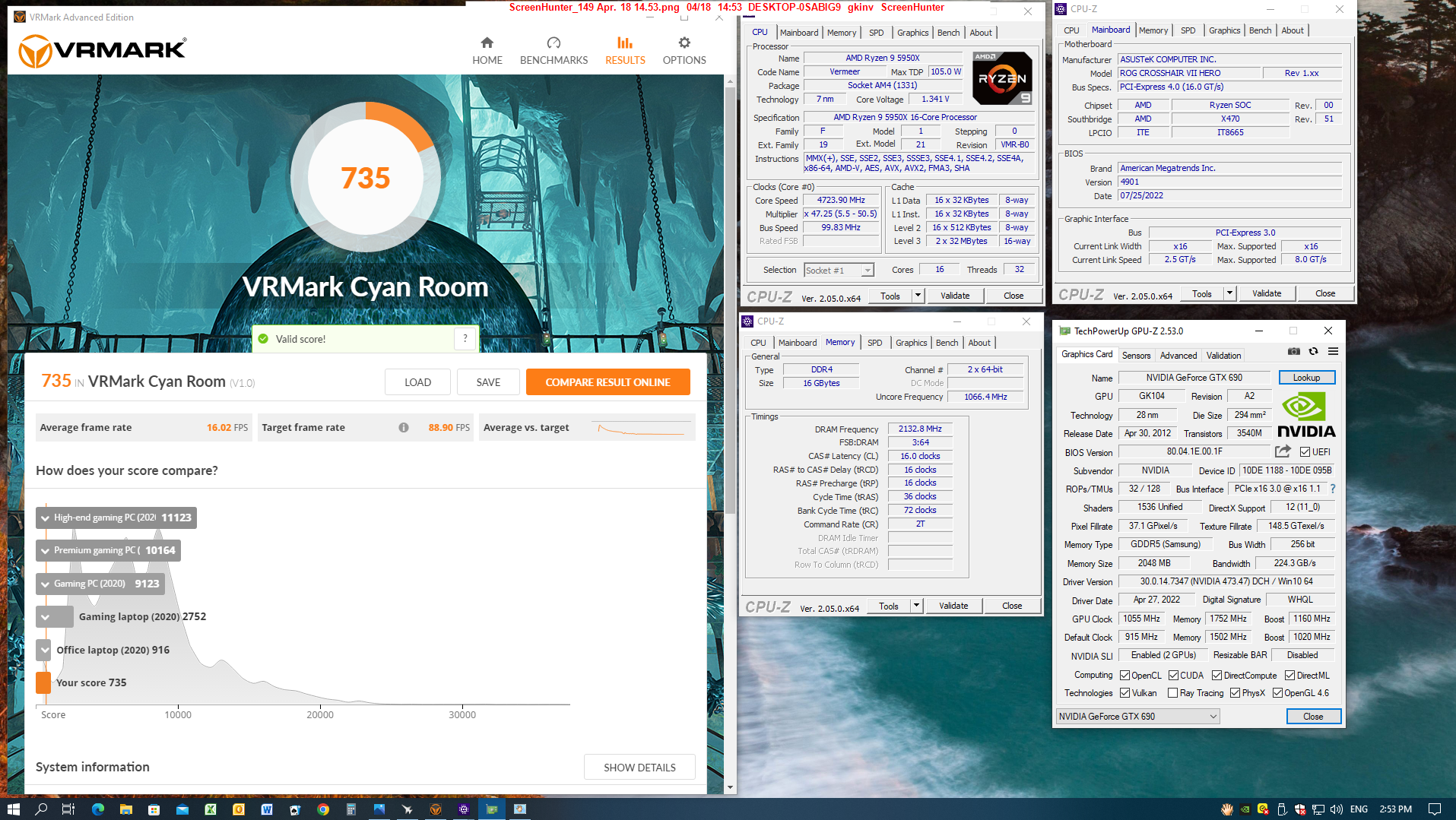Click COMPARE RESULT ONLINE button
This screenshot has width=1456, height=820.
coord(607,382)
